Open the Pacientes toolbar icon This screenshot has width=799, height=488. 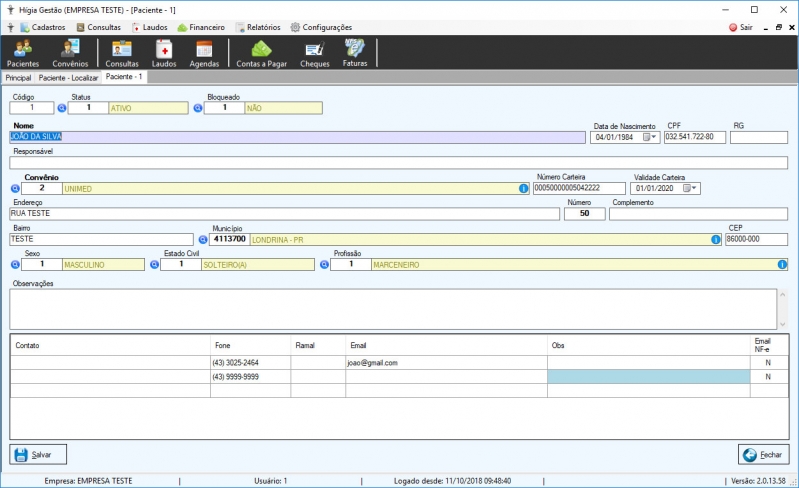[x=22, y=53]
